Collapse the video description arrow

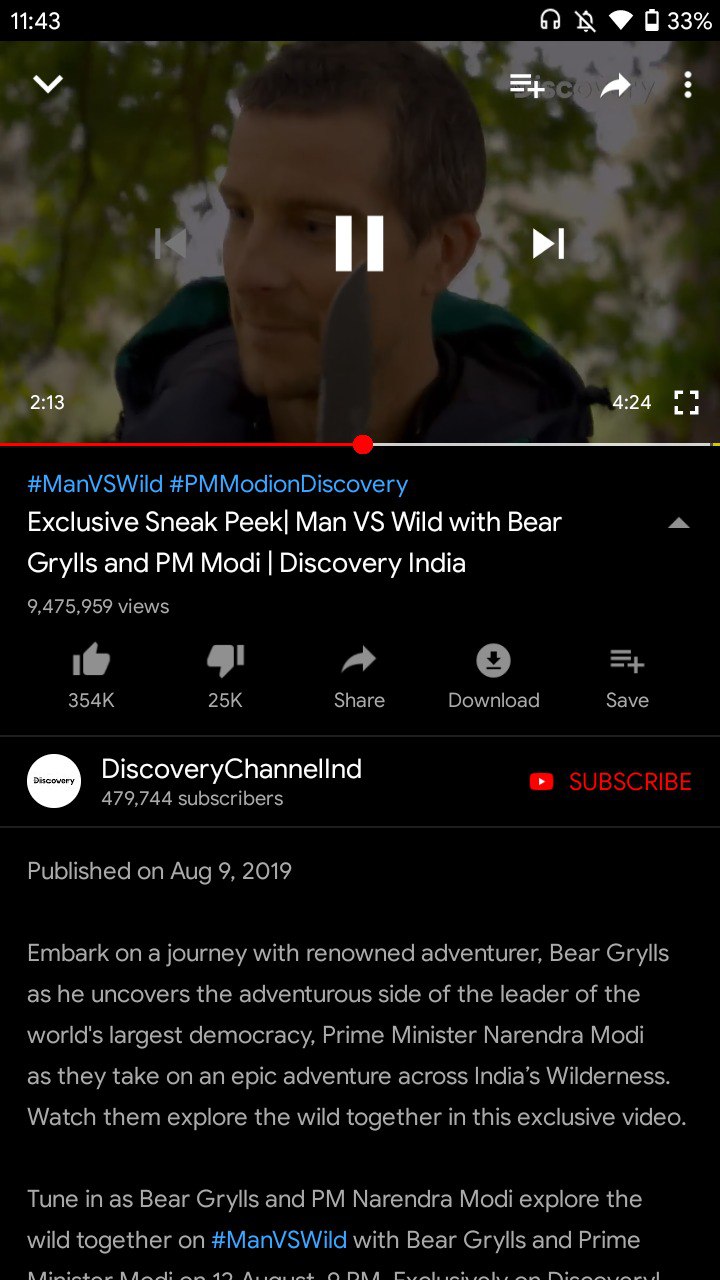coord(679,523)
